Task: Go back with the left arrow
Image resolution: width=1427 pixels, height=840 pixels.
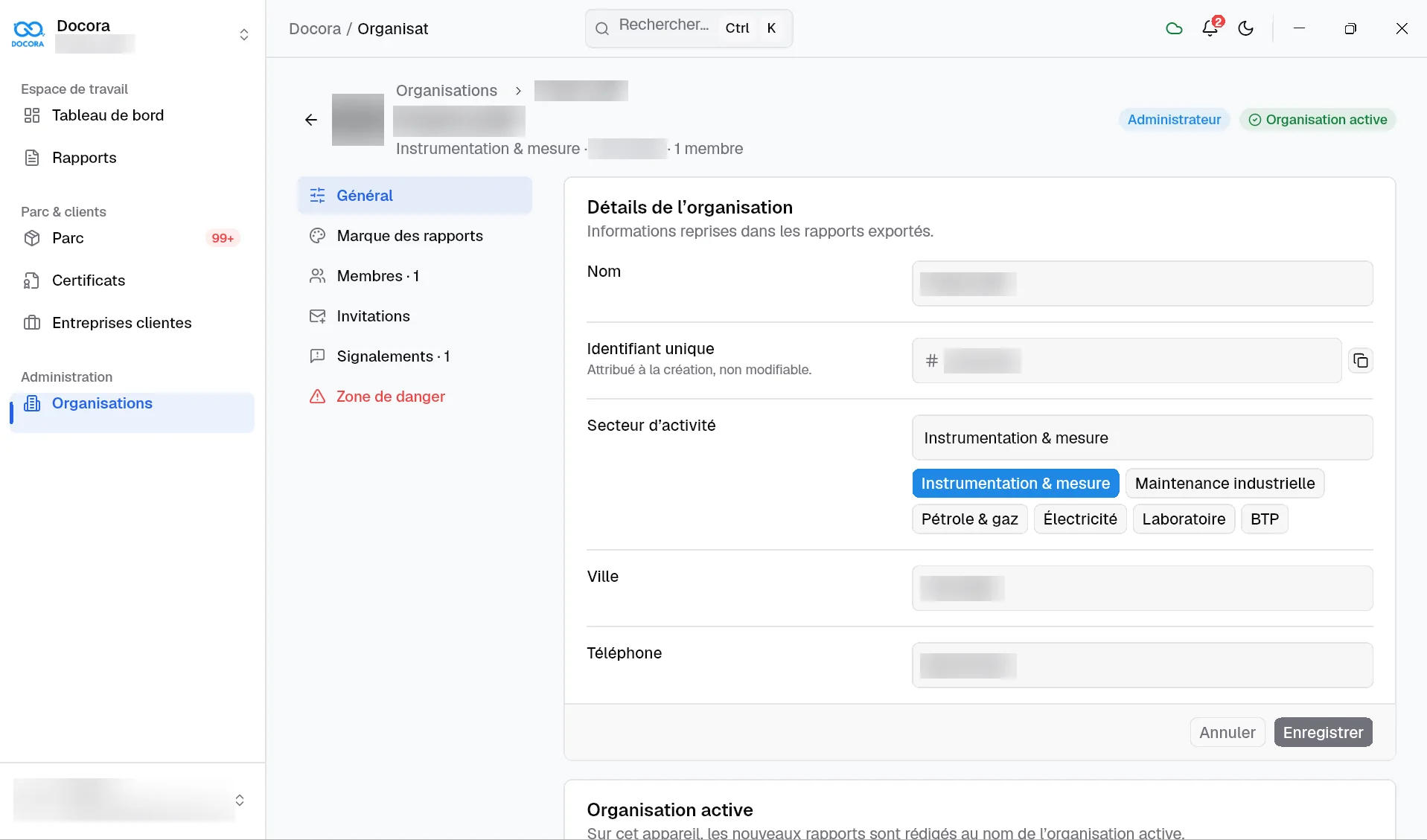Action: click(x=311, y=120)
